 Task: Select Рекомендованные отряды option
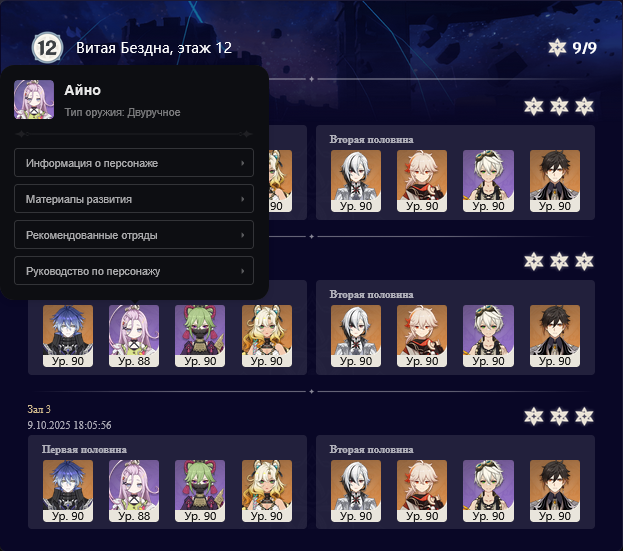(x=134, y=235)
